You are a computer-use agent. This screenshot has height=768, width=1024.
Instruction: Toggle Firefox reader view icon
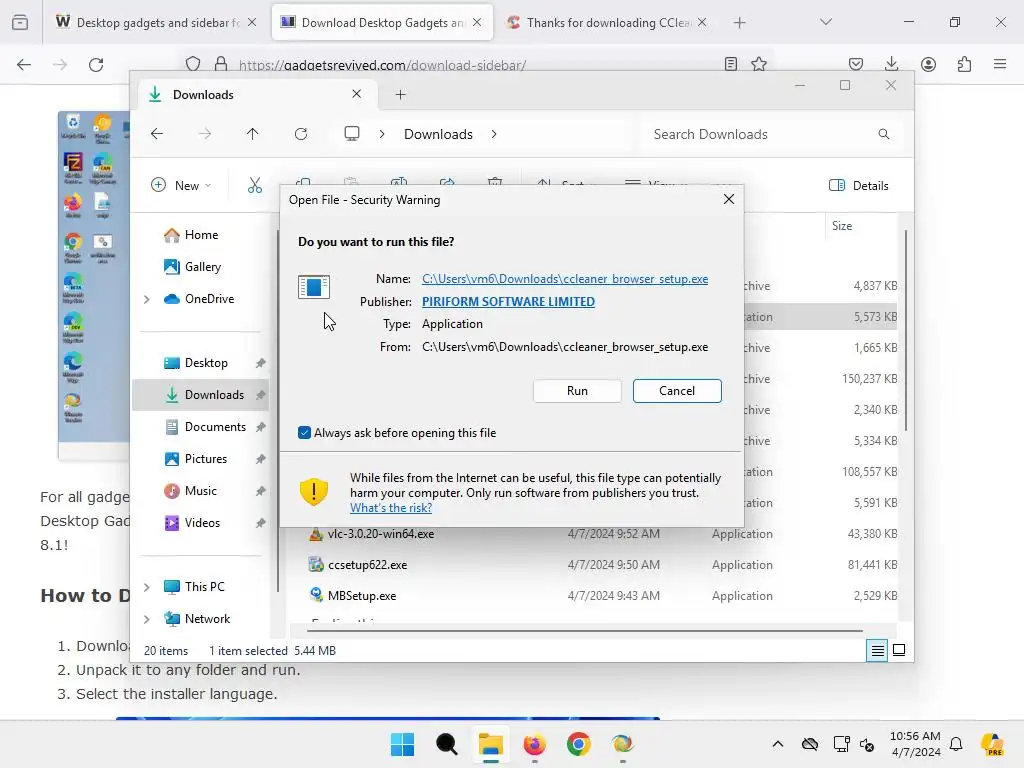pyautogui.click(x=731, y=64)
